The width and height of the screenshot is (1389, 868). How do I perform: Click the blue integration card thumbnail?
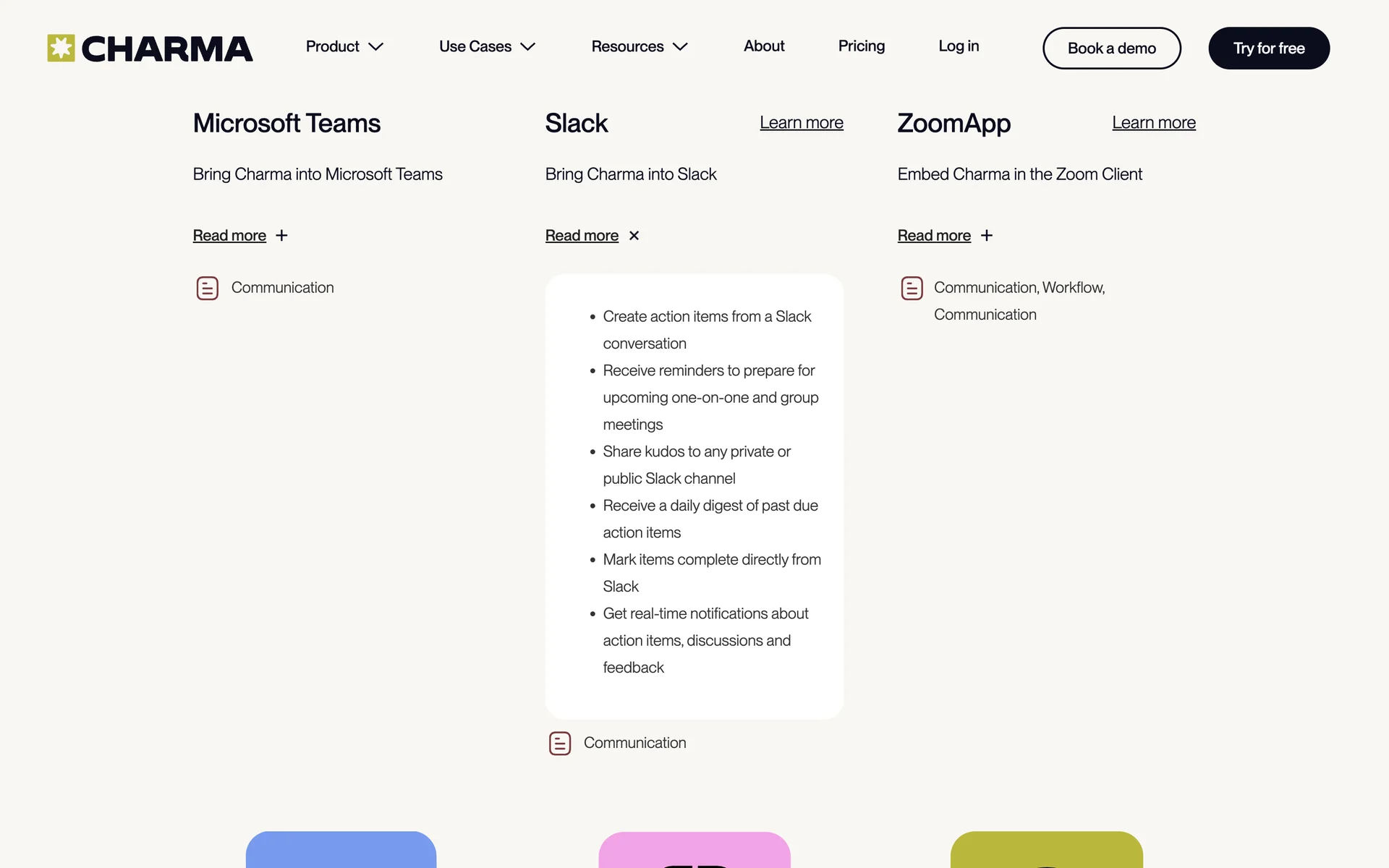pos(341,850)
